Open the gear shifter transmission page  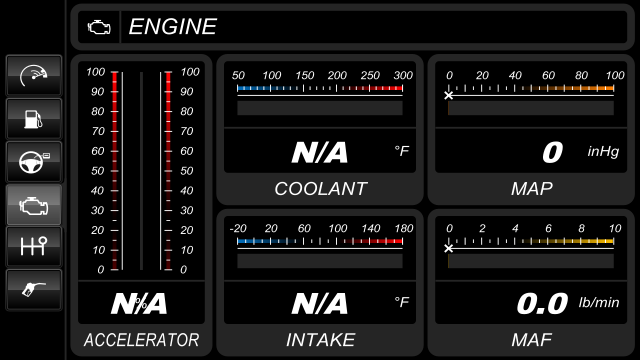click(x=34, y=247)
